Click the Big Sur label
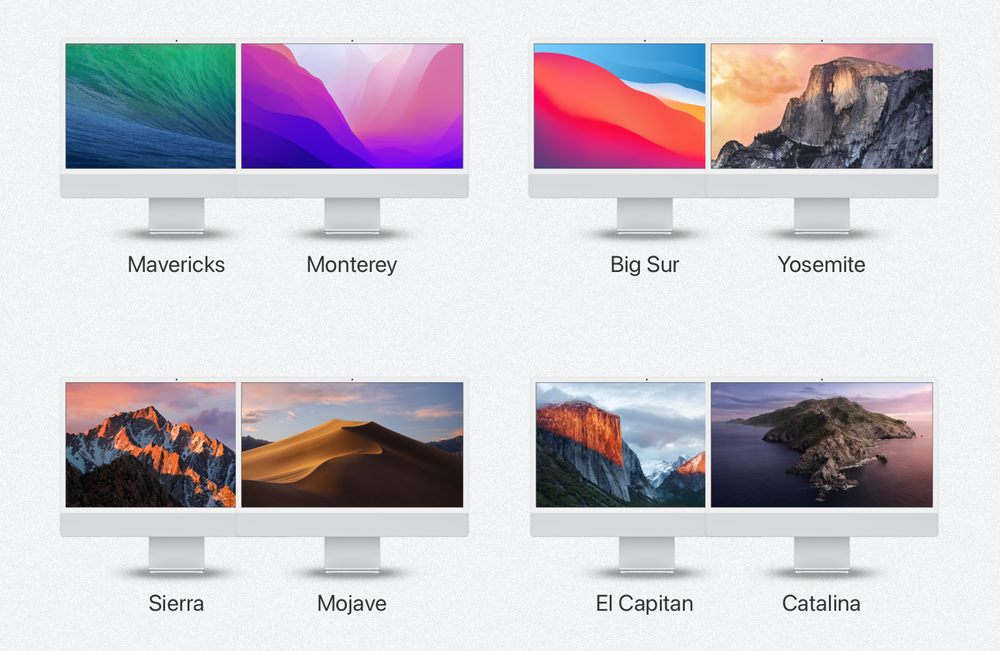Image resolution: width=1000 pixels, height=651 pixels. click(x=644, y=265)
